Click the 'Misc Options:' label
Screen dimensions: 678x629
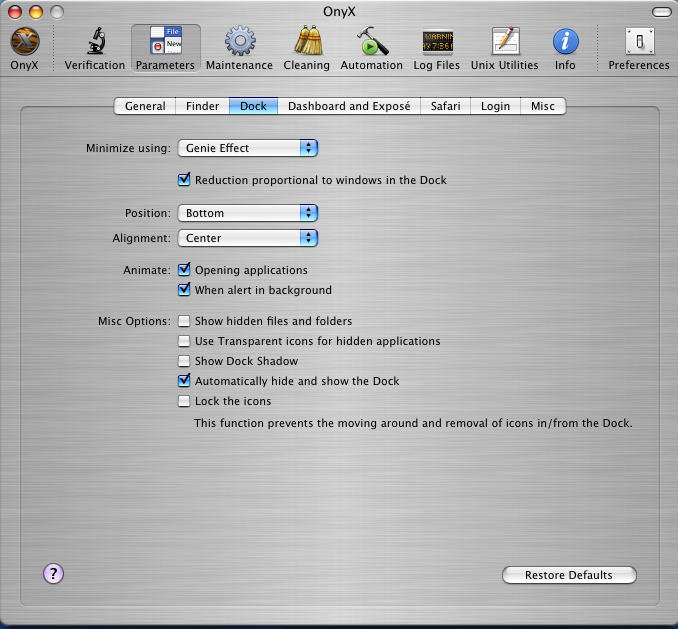[x=134, y=321]
